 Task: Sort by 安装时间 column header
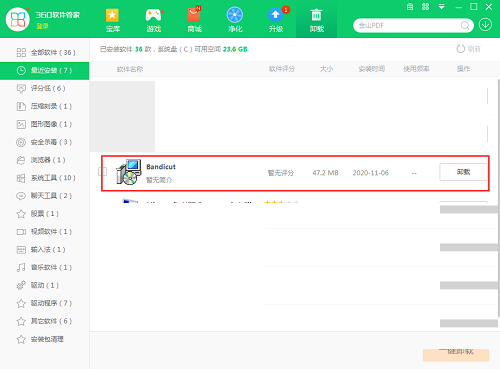(372, 69)
